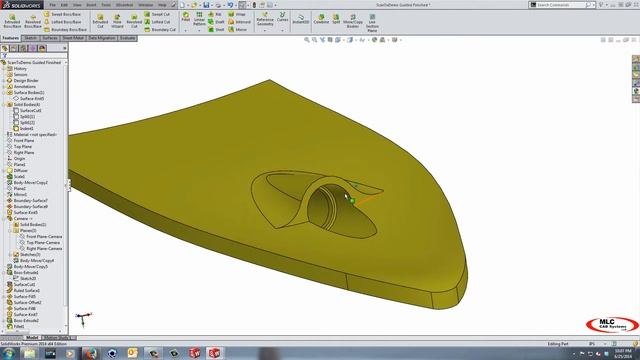Select the Boundary Cut tool

(160, 29)
